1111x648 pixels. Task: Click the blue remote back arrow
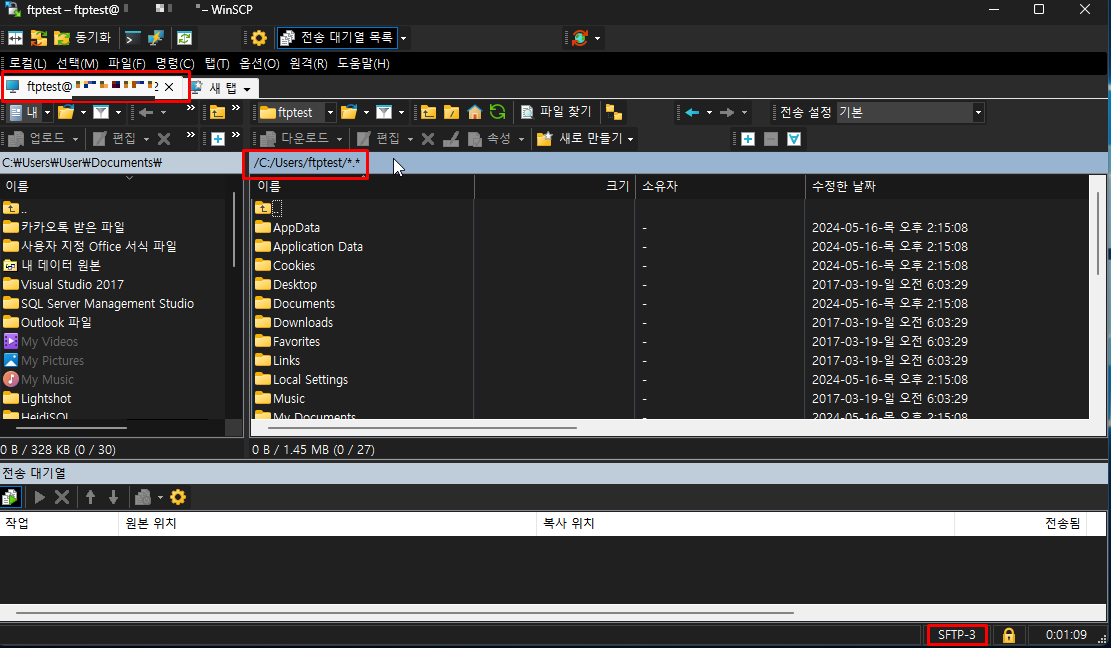point(692,113)
